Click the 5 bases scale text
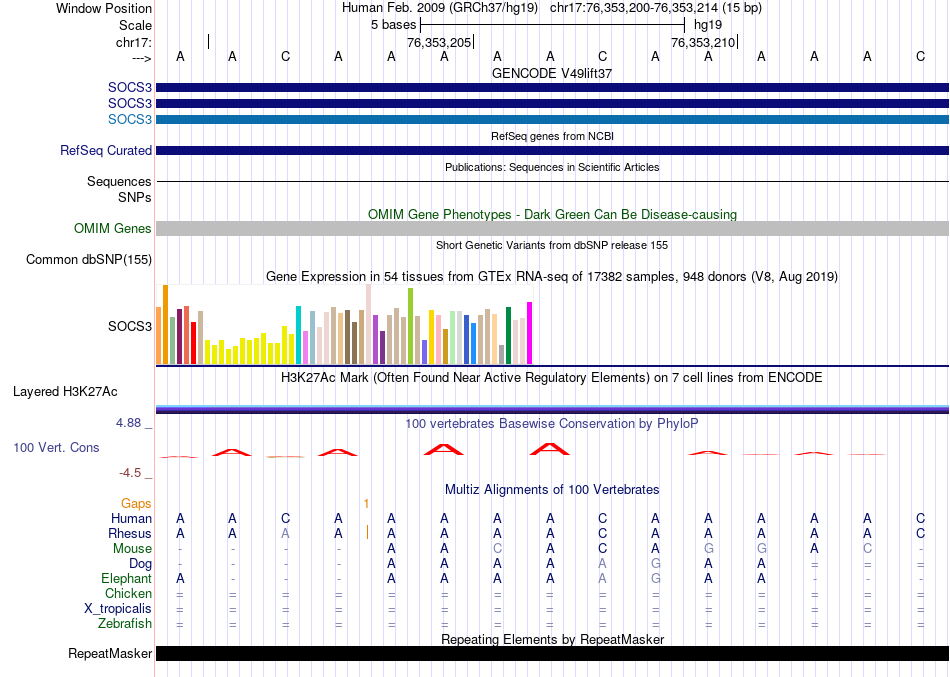Viewport: 950px width, 677px height. click(394, 25)
